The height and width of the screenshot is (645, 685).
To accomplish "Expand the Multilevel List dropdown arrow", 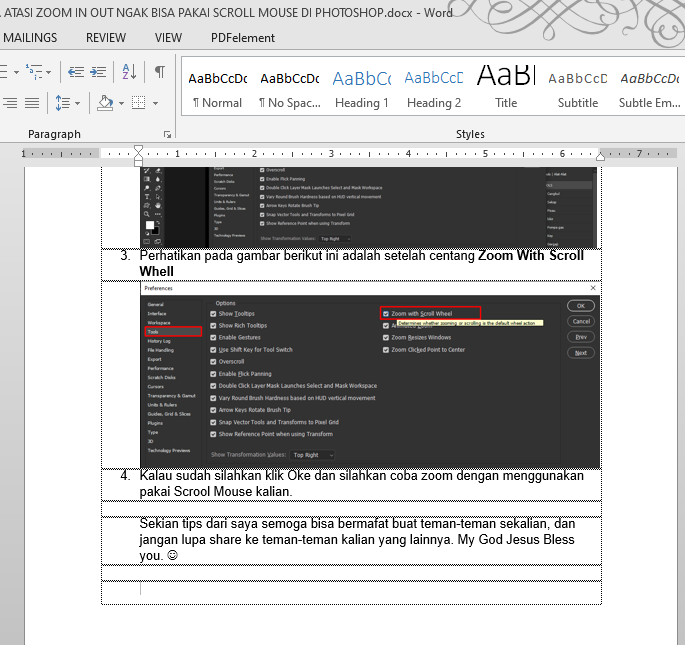I will (48, 72).
